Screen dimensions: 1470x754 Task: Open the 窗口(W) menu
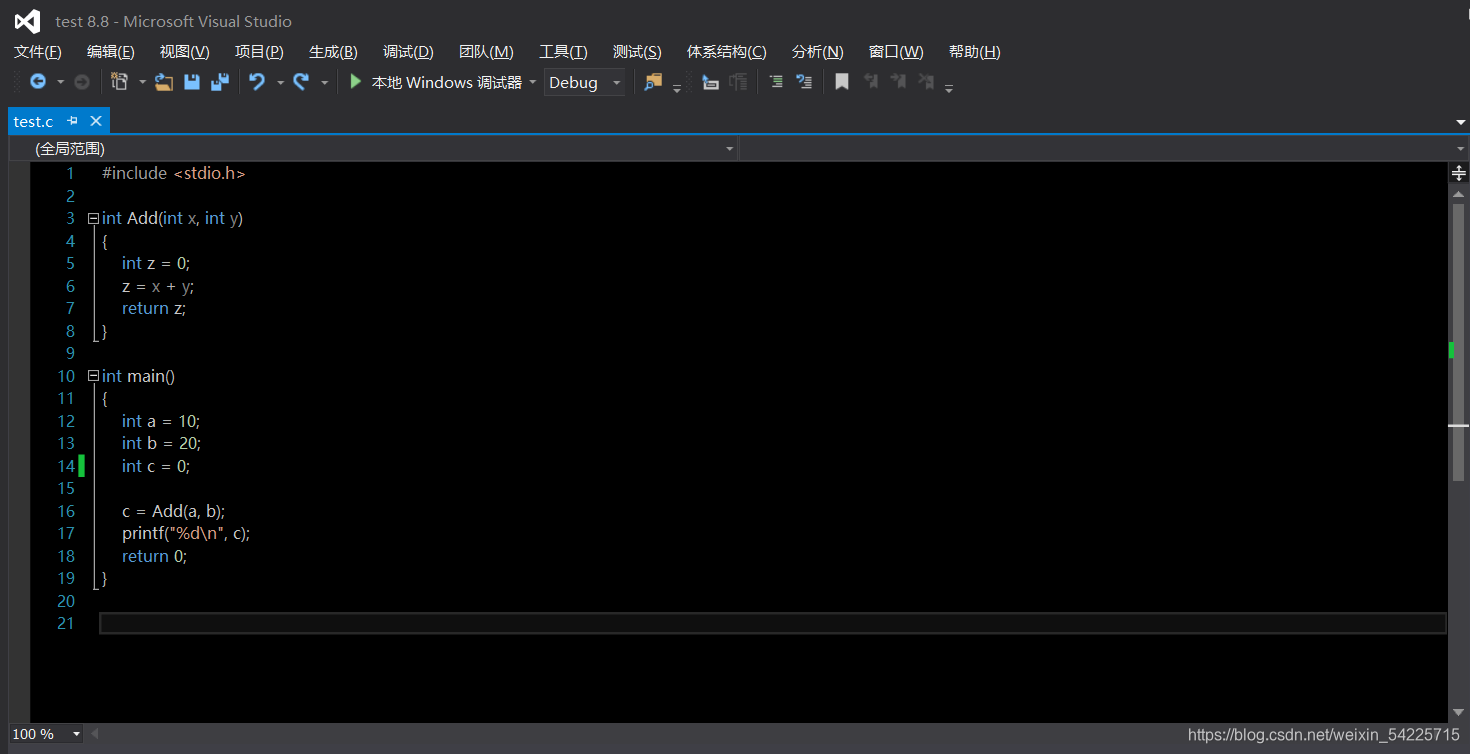click(x=896, y=52)
